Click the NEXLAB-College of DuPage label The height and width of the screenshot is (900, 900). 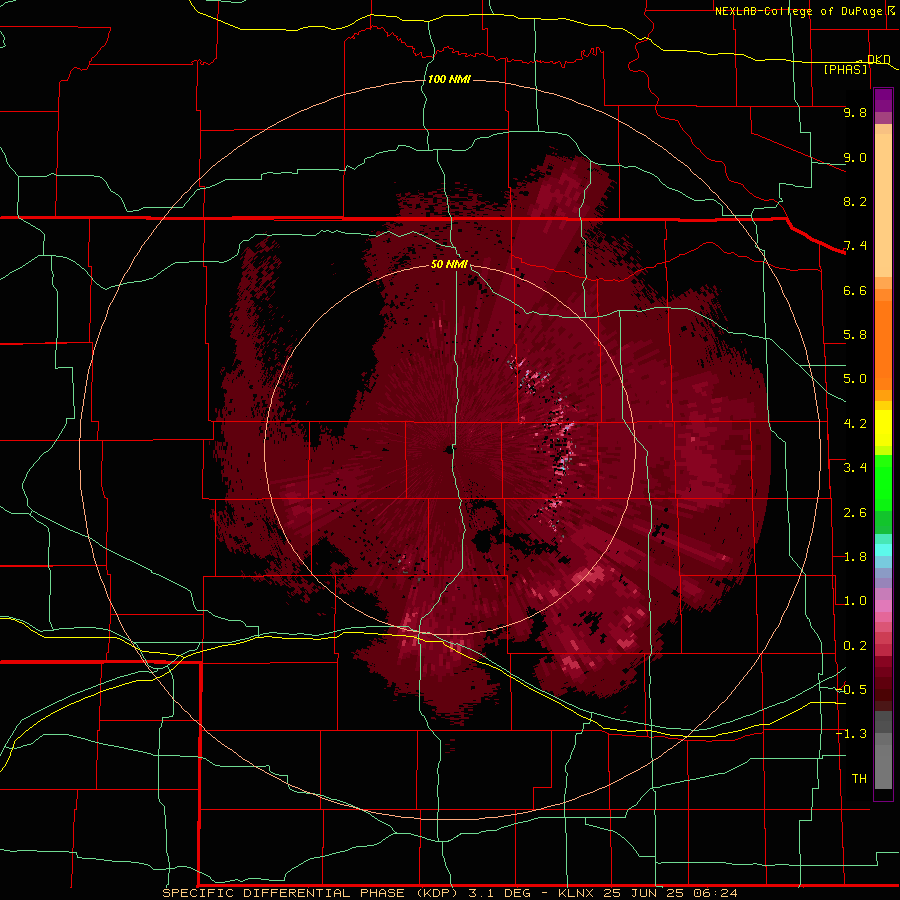(x=798, y=11)
